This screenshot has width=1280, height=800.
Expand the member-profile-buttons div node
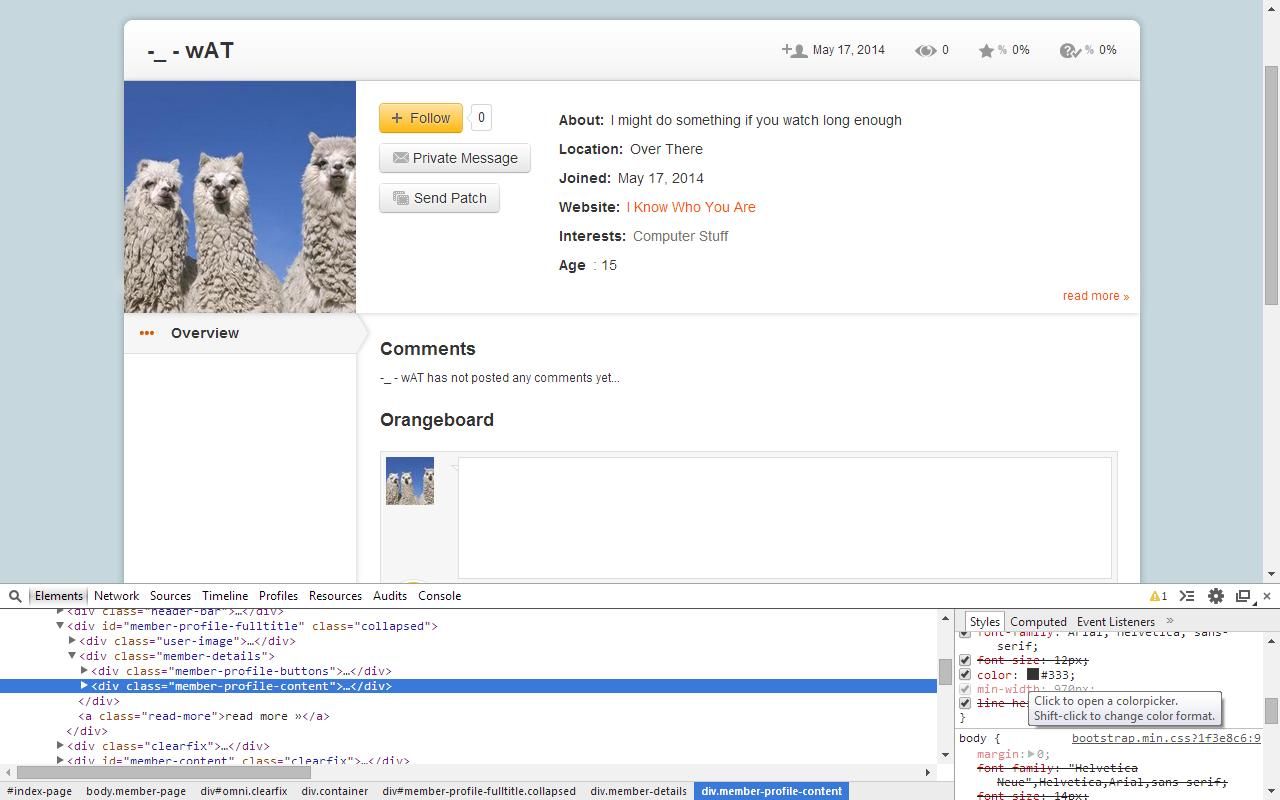pos(84,671)
